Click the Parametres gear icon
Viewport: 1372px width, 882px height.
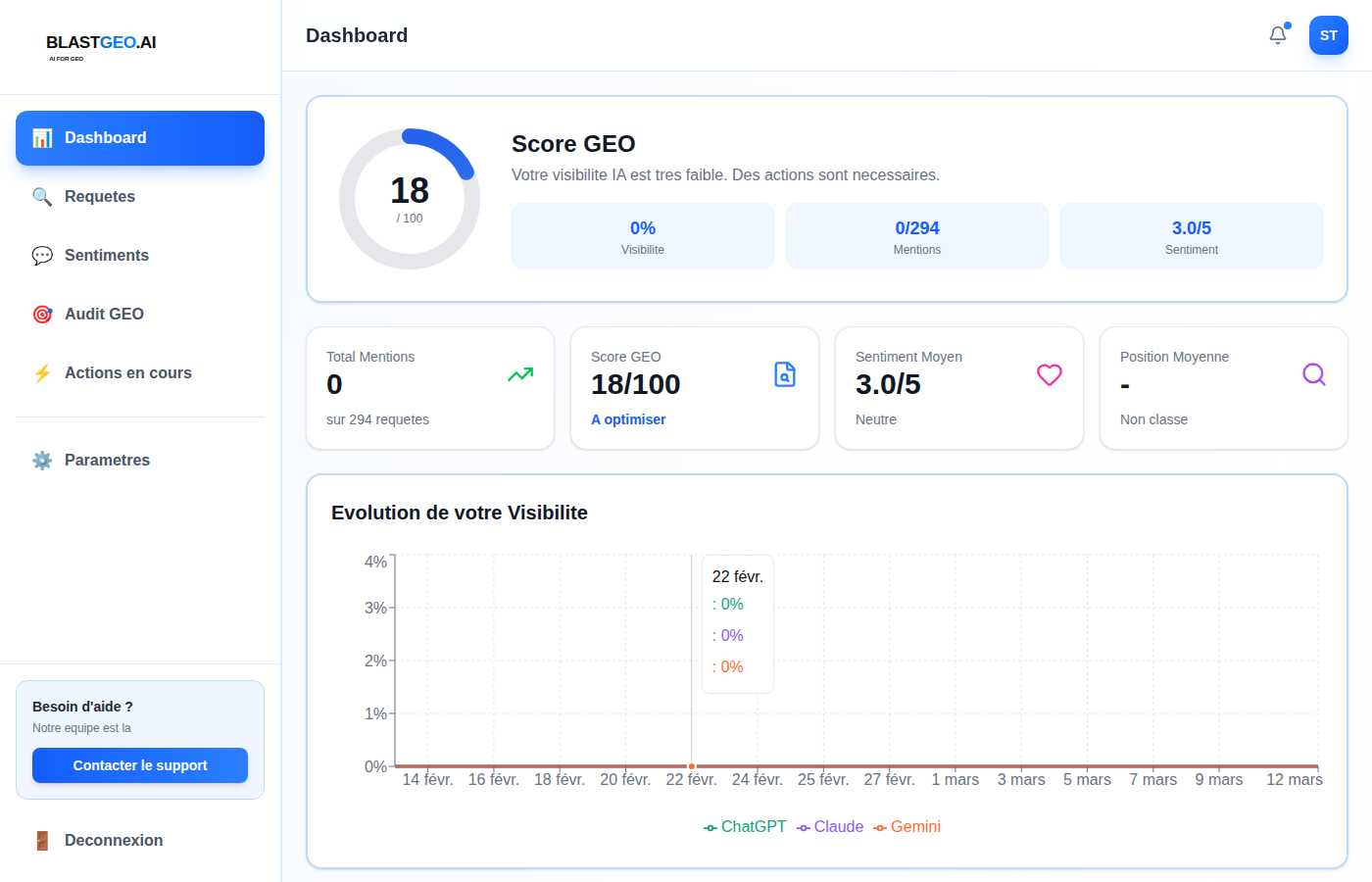pyautogui.click(x=42, y=461)
